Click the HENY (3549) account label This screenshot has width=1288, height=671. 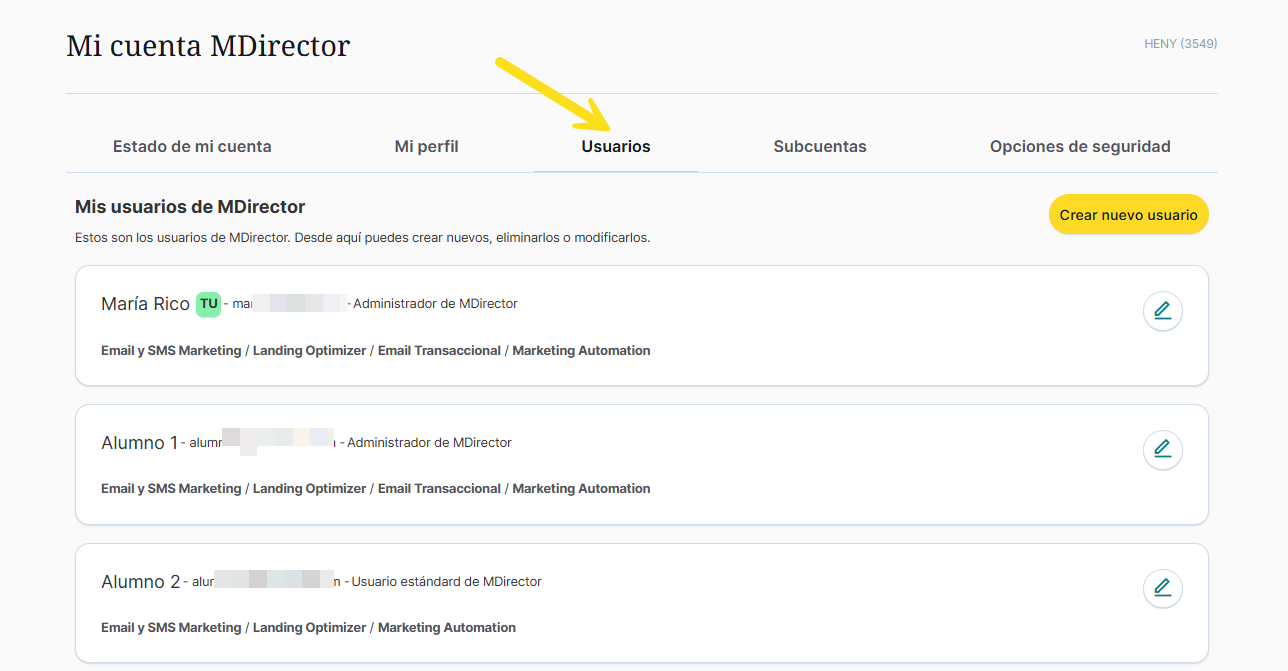pos(1180,44)
